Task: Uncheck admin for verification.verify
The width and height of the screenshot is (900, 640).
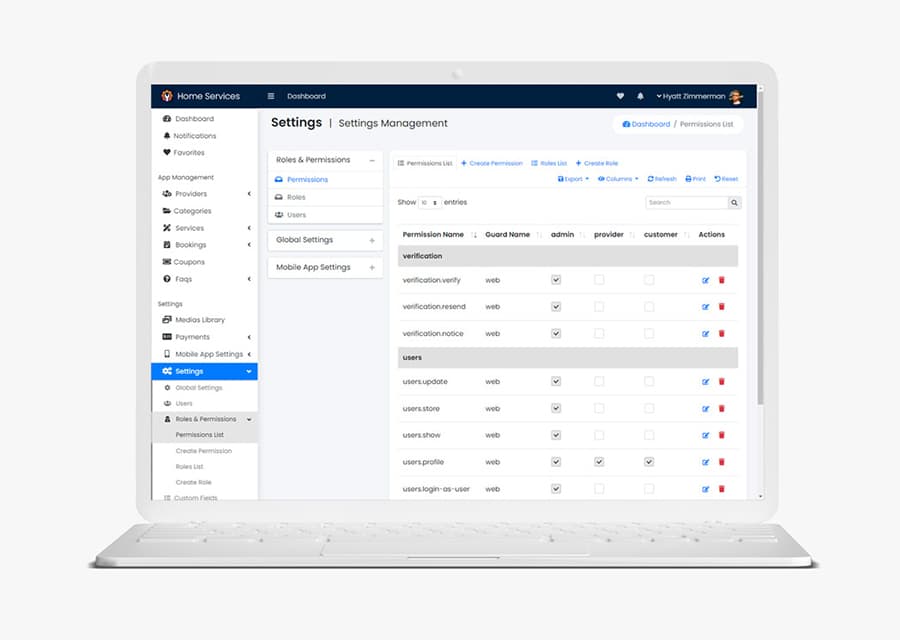Action: point(556,280)
